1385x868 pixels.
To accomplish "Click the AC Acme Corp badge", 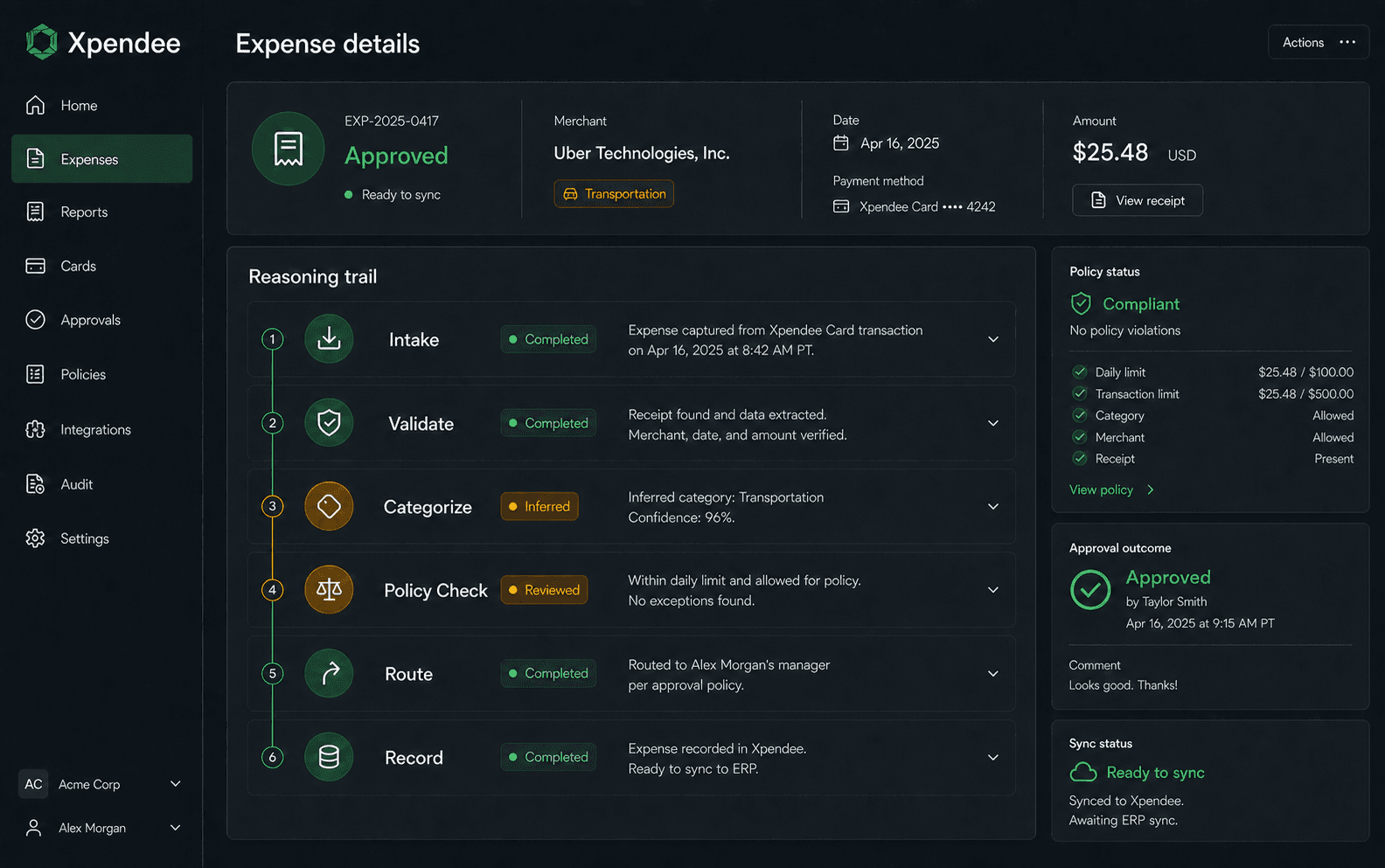I will (33, 784).
